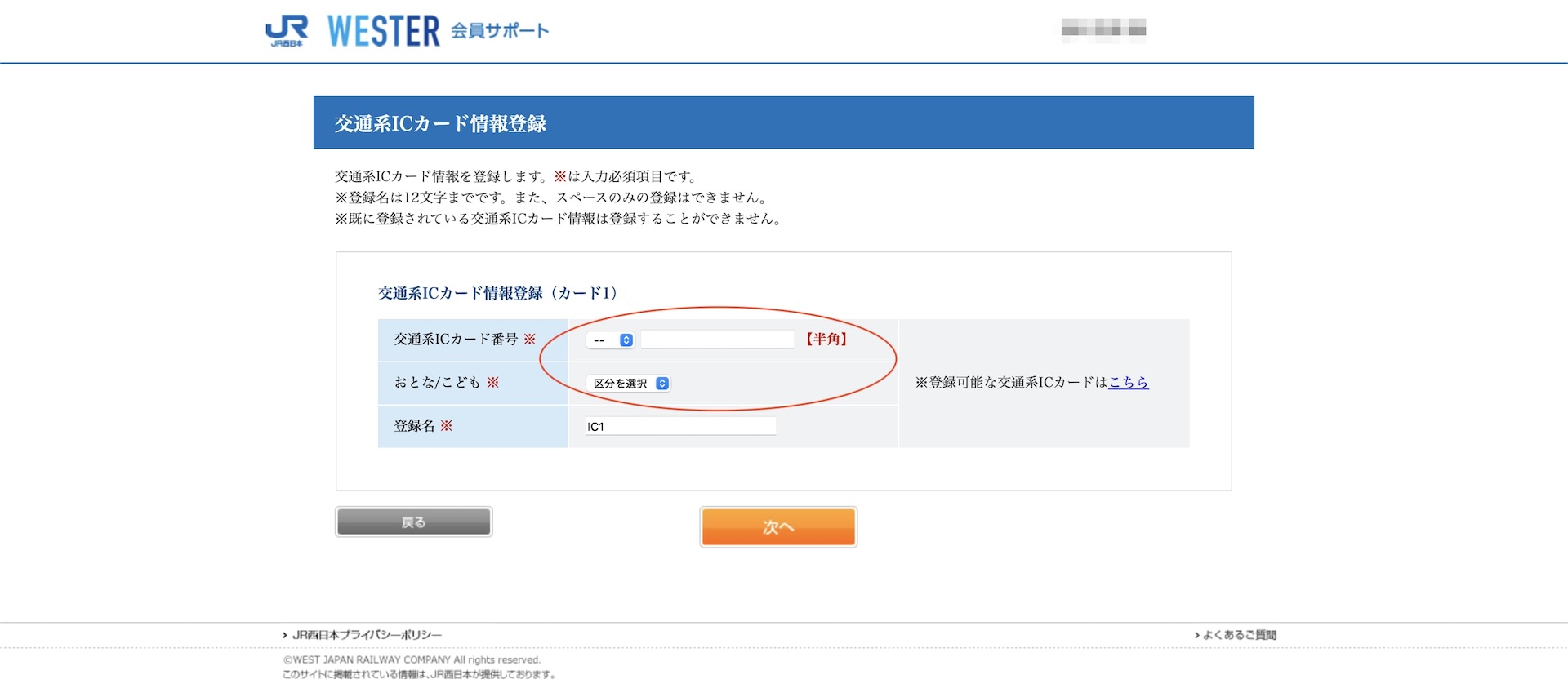Click the 交通系ICカード番号 row label
This screenshot has height=697, width=1568.
456,339
